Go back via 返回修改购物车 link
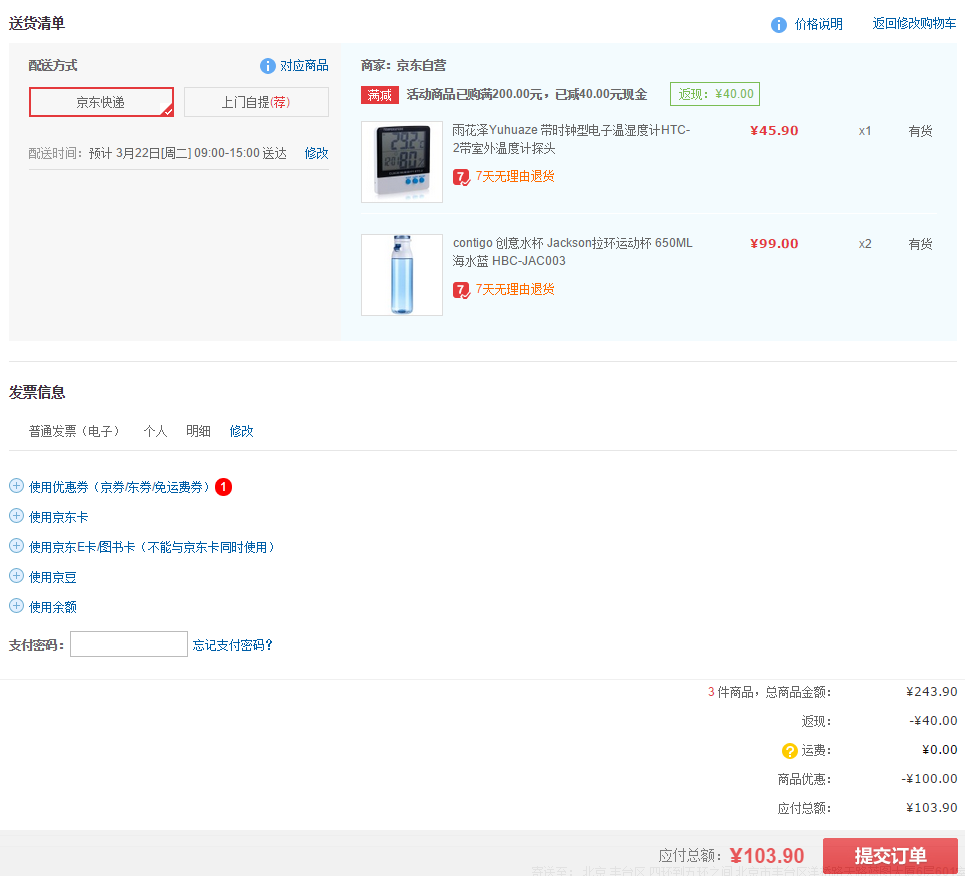Image resolution: width=965 pixels, height=876 pixels. pos(914,23)
